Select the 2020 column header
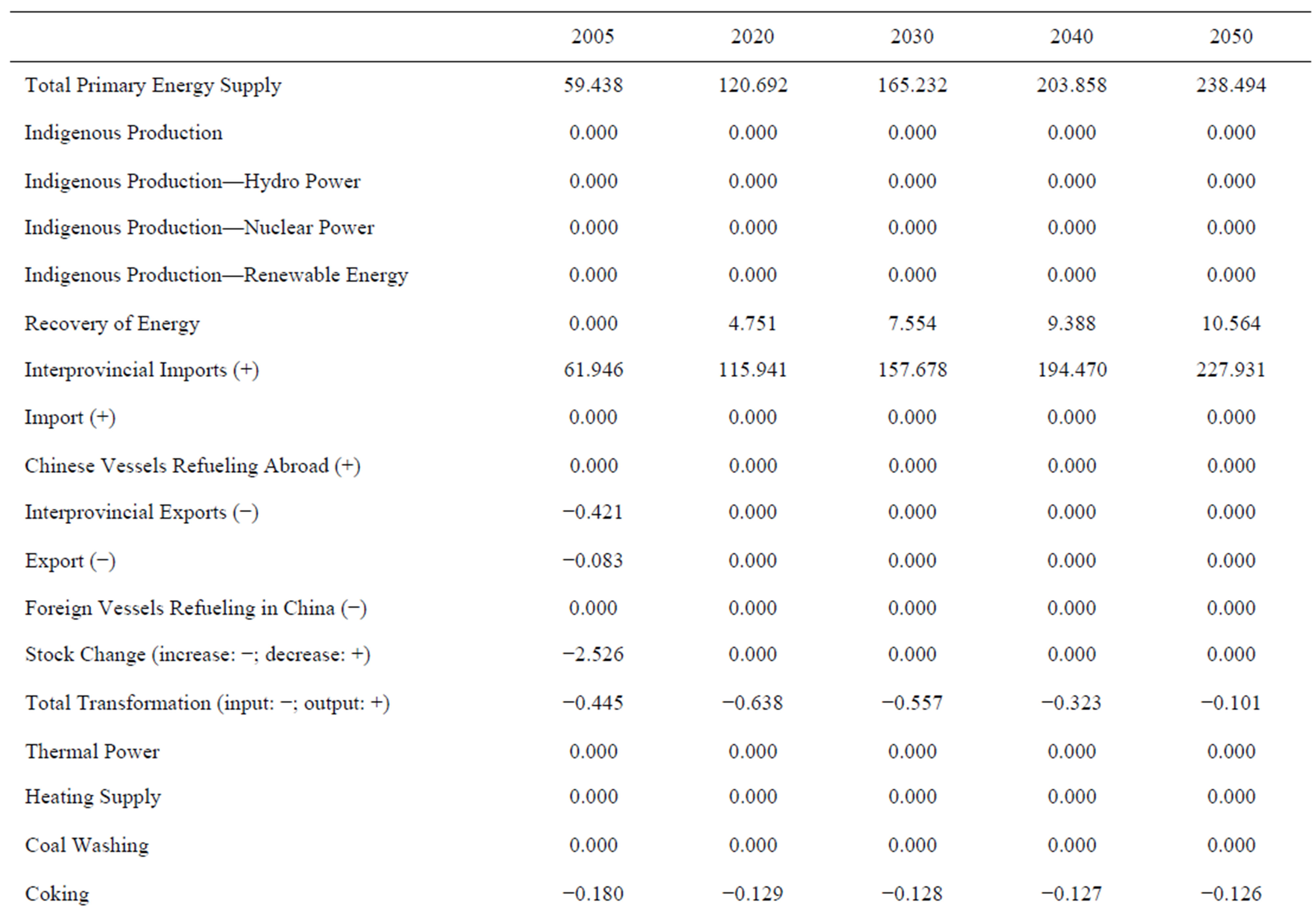The height and width of the screenshot is (915, 1316). [x=752, y=37]
